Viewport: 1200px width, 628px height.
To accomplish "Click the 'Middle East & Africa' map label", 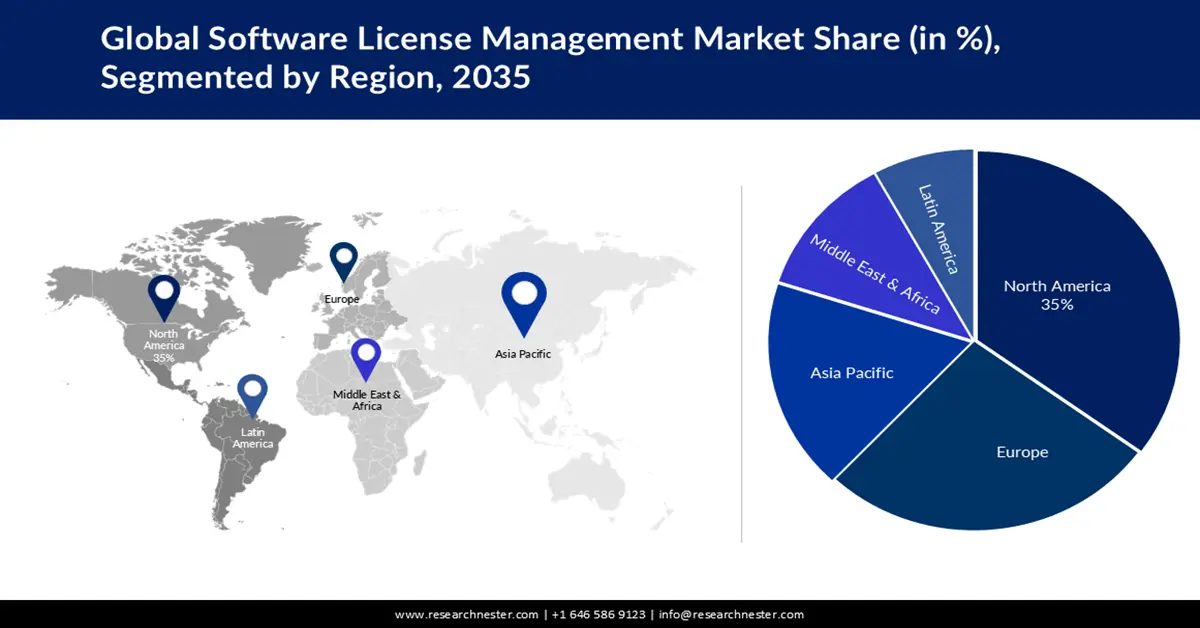I will point(367,400).
